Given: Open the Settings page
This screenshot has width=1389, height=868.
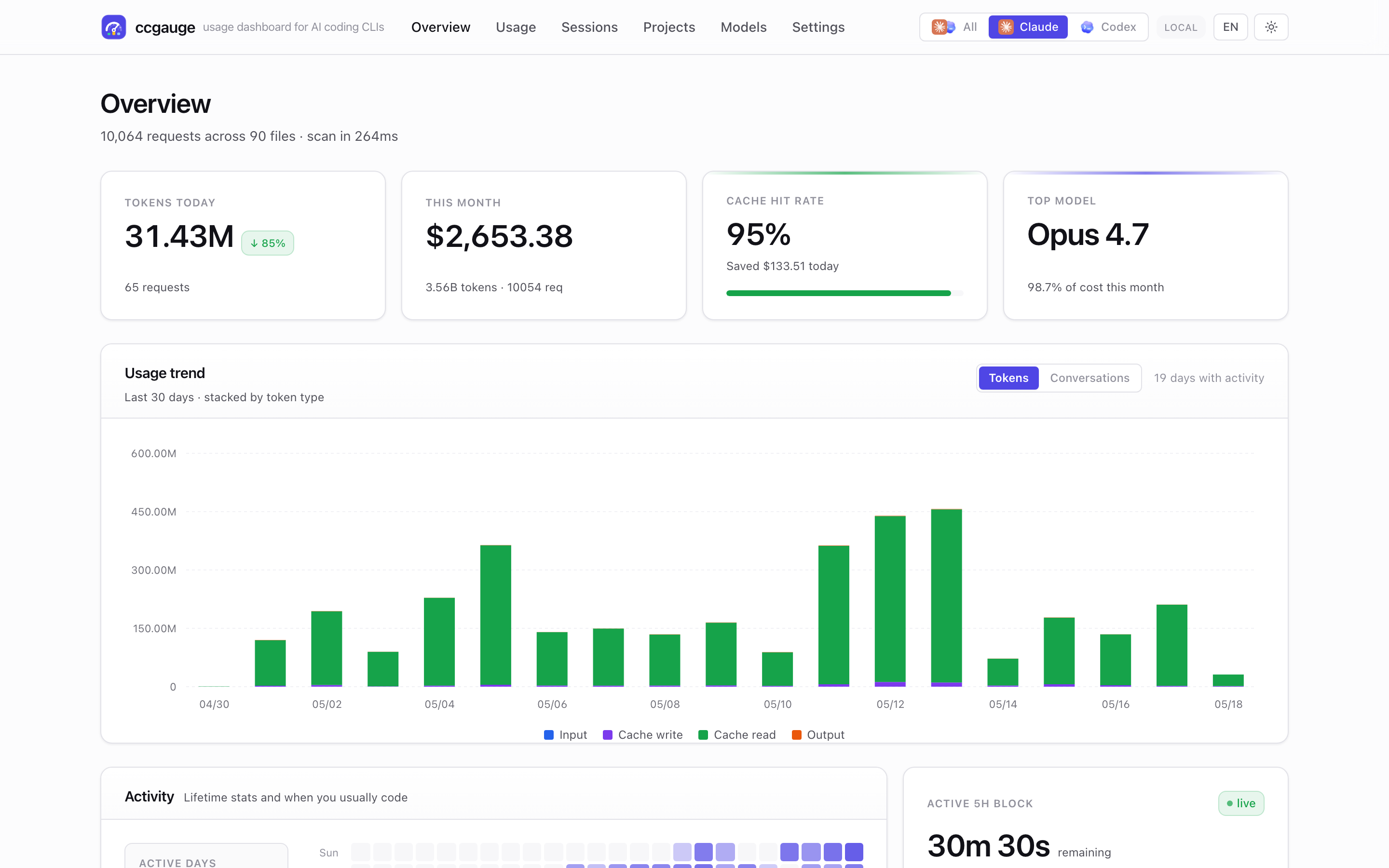Looking at the screenshot, I should (x=818, y=27).
